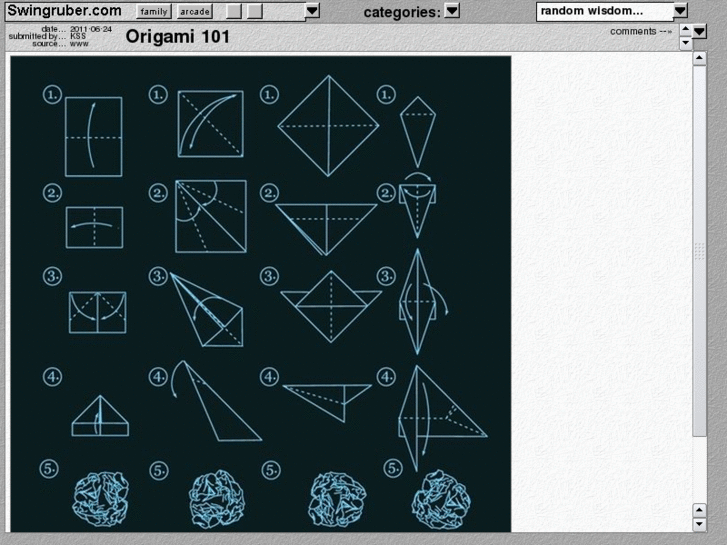Expand the categories dropdown arrow
This screenshot has height=545, width=727.
452,11
